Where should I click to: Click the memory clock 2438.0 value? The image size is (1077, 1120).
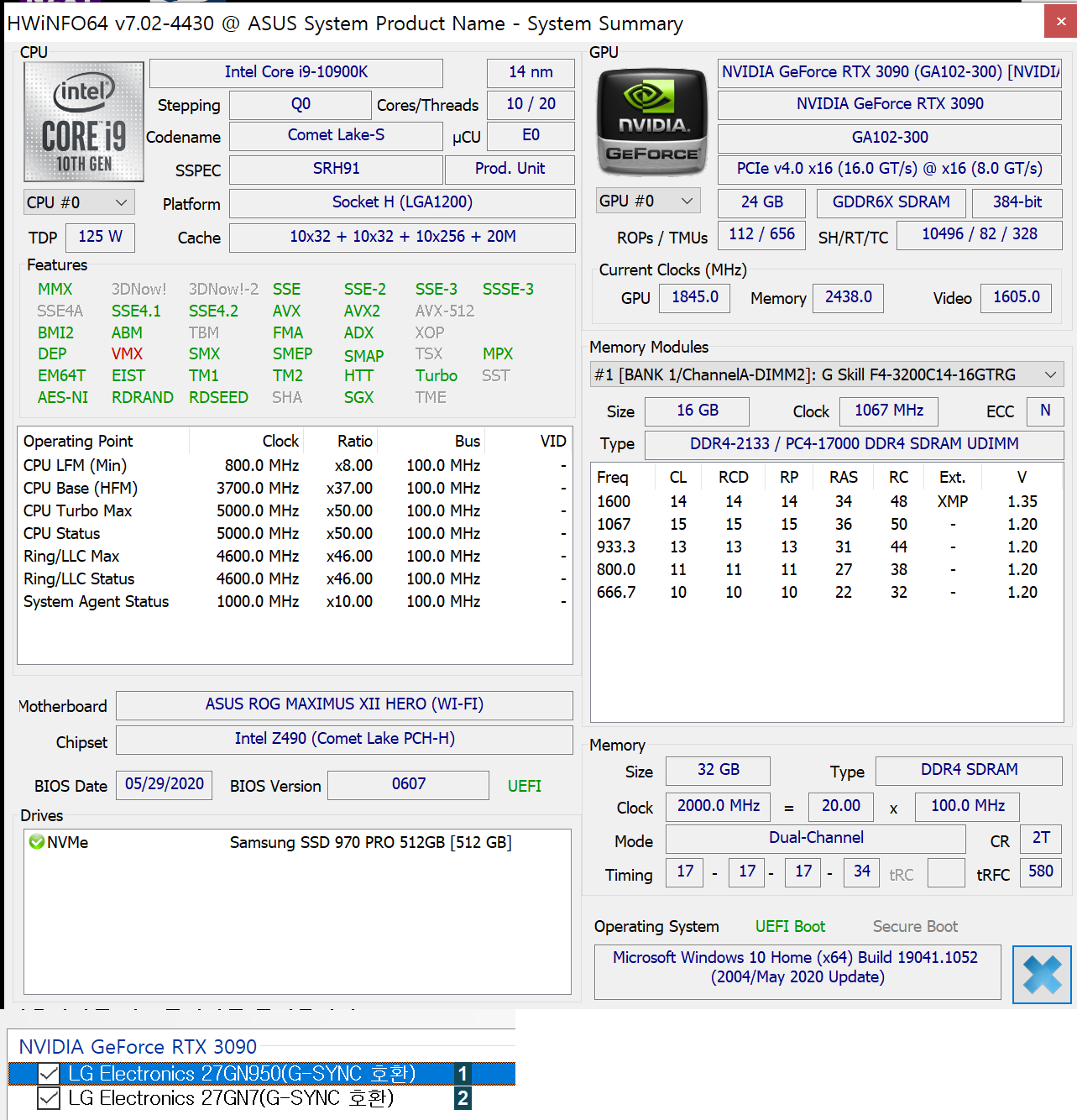848,297
